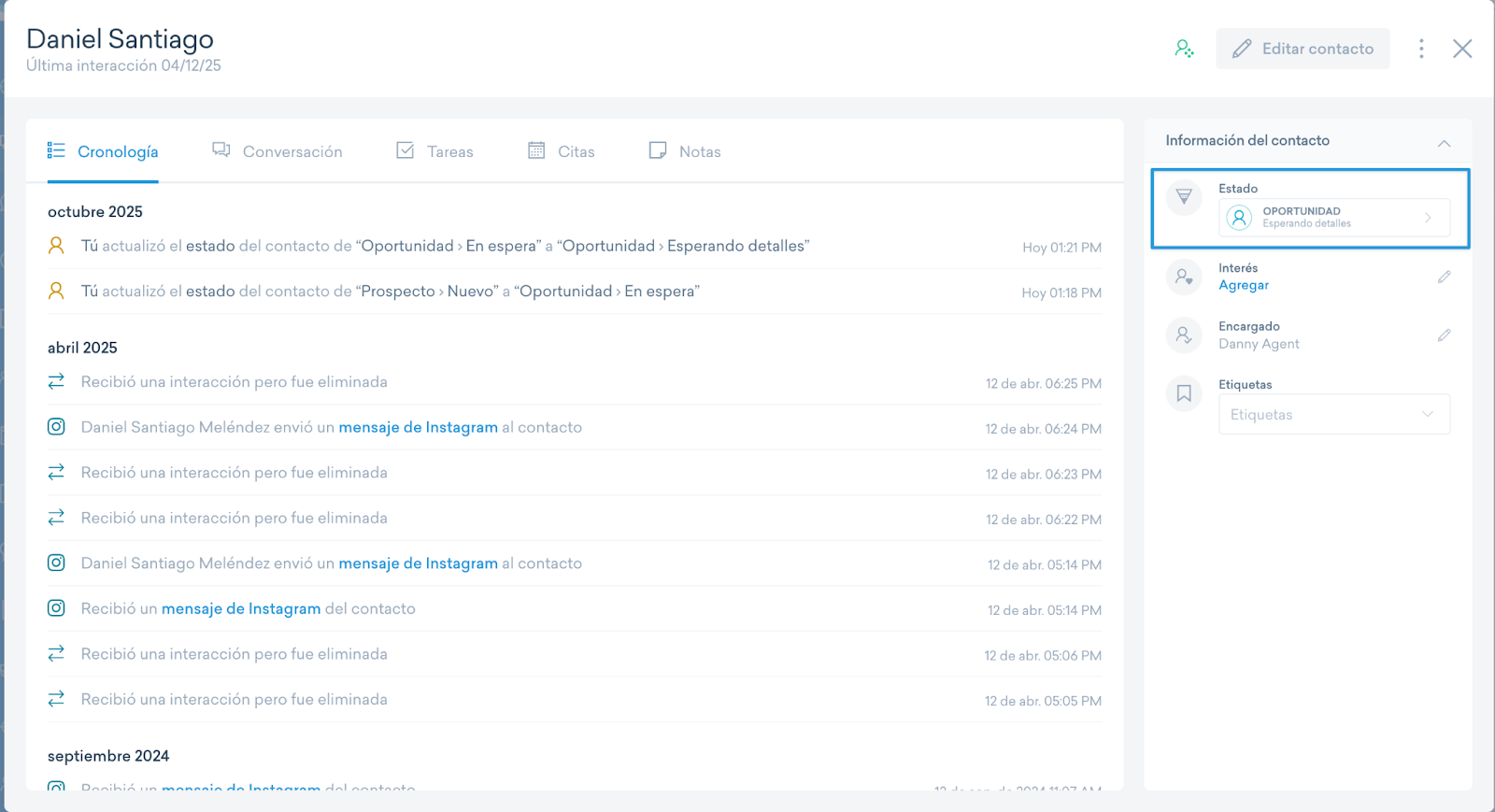Select the Notas tab
1495x812 pixels.
pyautogui.click(x=685, y=151)
